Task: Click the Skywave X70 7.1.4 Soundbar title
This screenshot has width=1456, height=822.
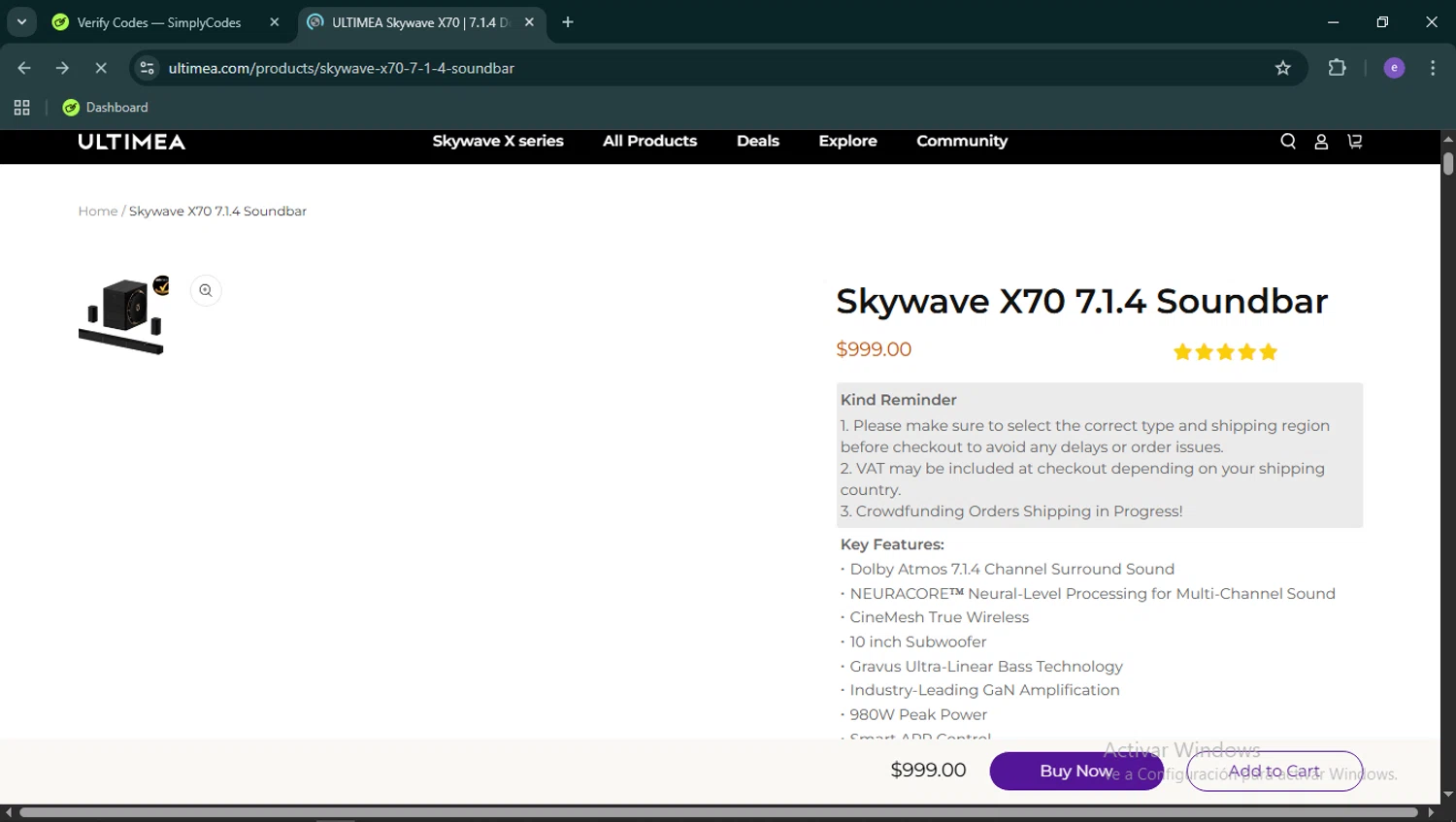Action: tap(1081, 302)
